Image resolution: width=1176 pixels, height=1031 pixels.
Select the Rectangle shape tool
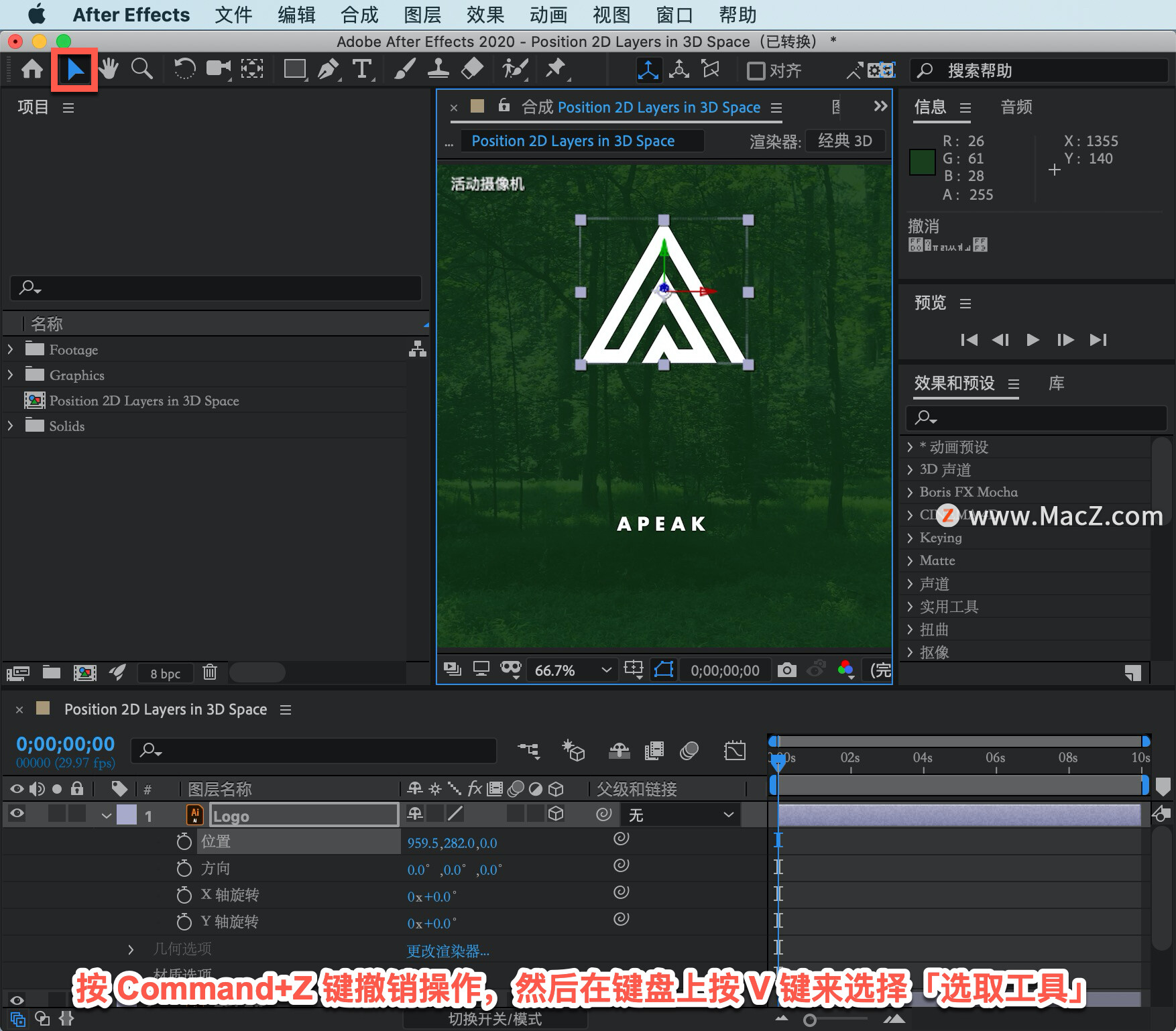coord(295,70)
